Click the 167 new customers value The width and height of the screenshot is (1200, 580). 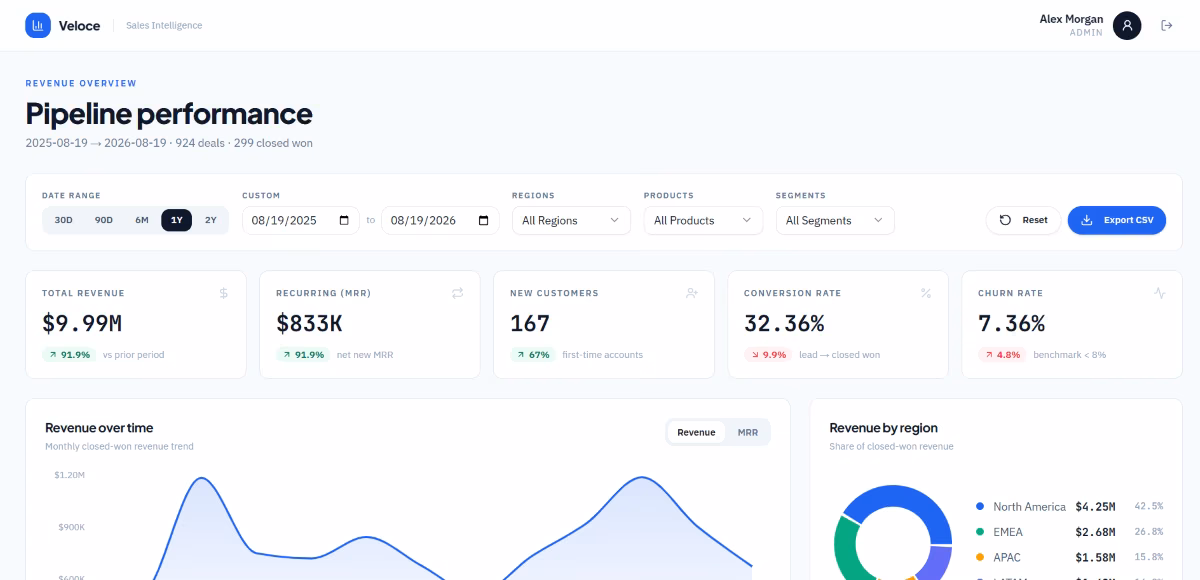pyautogui.click(x=530, y=323)
